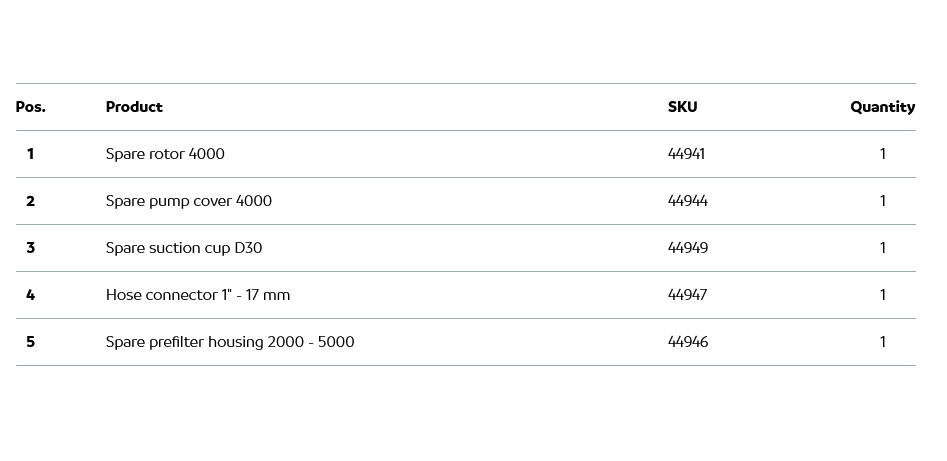947x461 pixels.
Task: Click position number 1
Action: 31,154
